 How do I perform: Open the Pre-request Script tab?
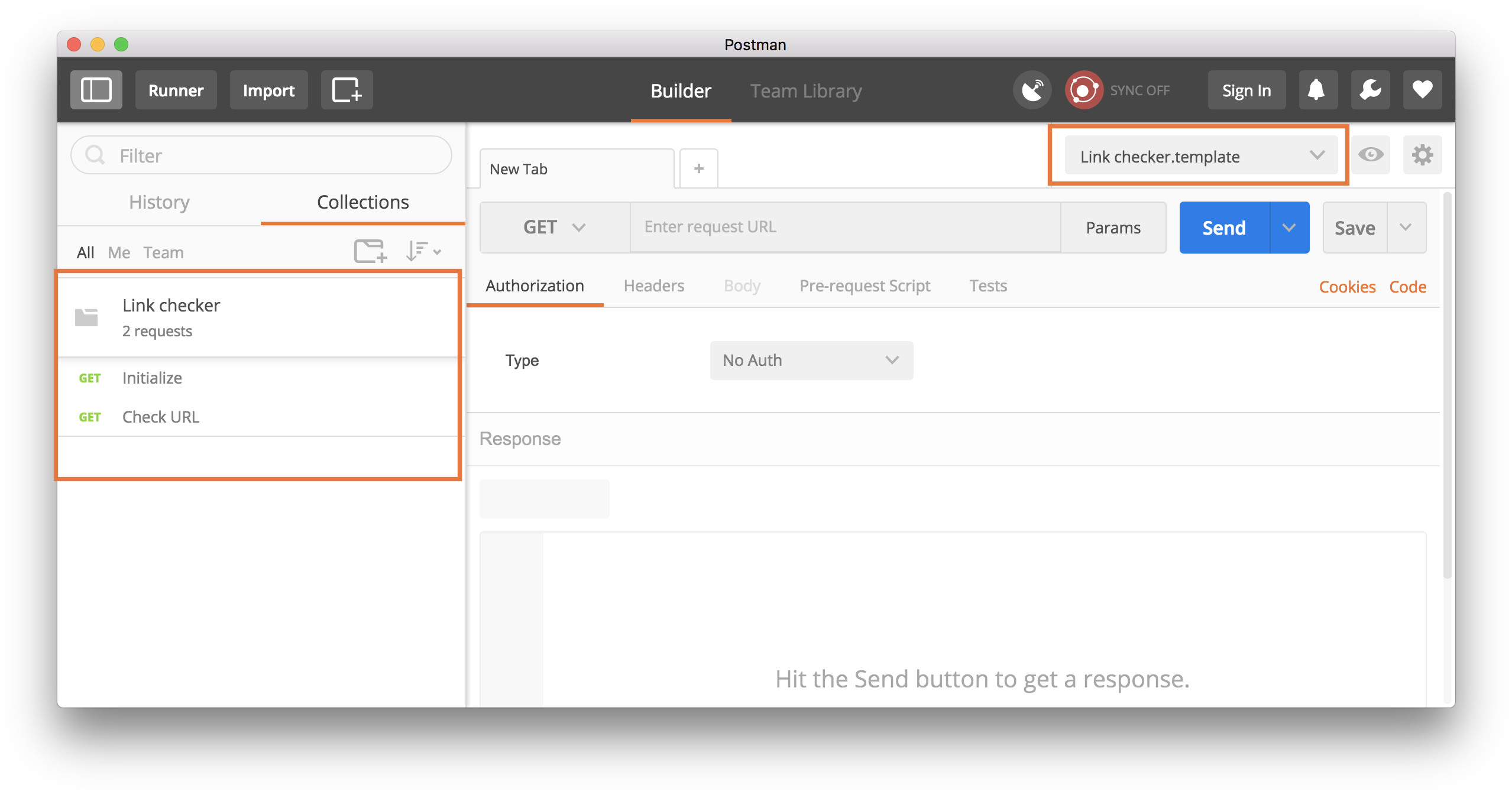(865, 286)
